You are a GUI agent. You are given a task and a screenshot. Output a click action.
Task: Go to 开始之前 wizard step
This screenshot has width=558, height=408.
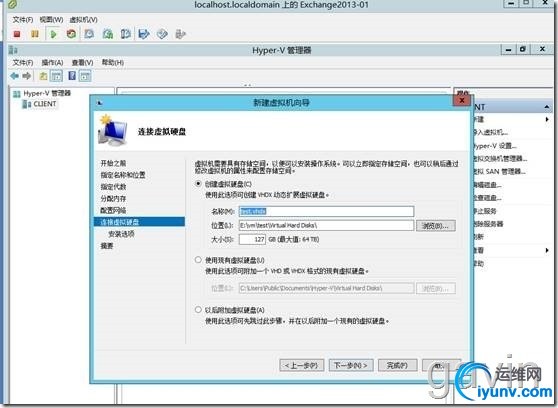113,163
